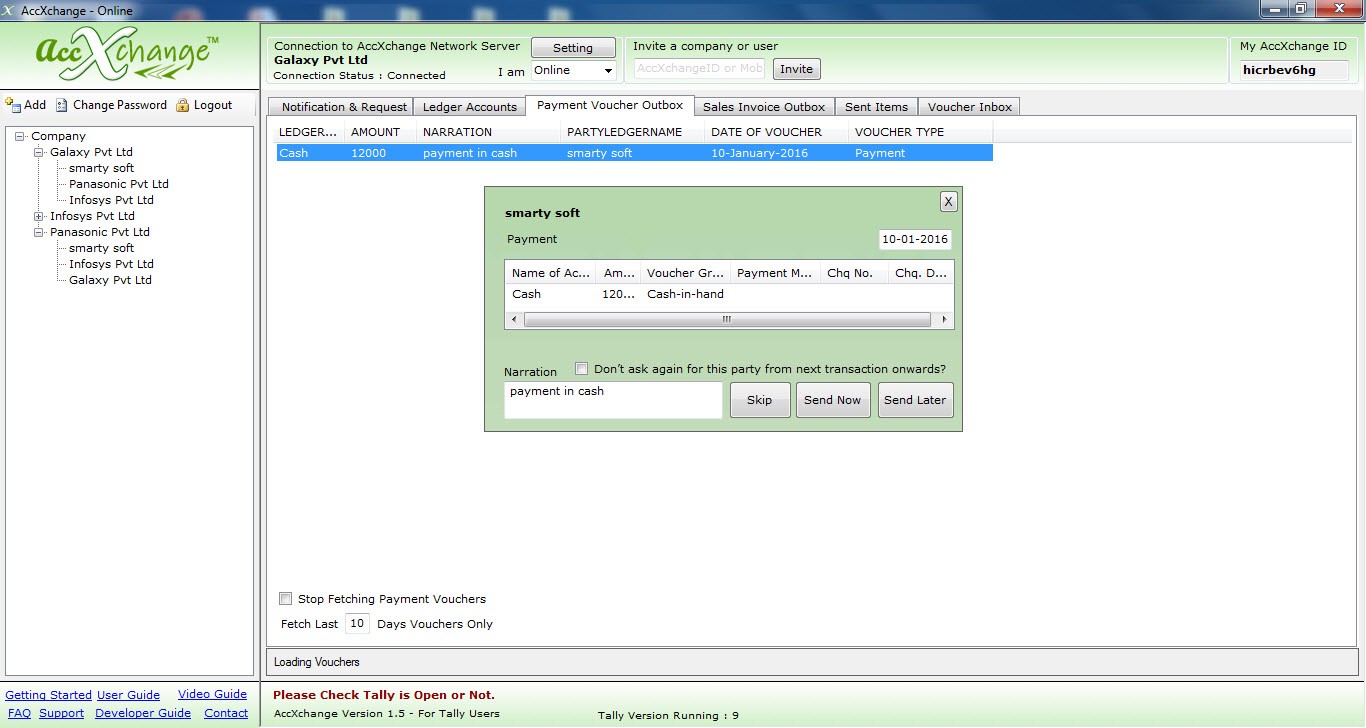The height and width of the screenshot is (728, 1366).
Task: Click the My AccXchange ID field
Action: (1294, 71)
